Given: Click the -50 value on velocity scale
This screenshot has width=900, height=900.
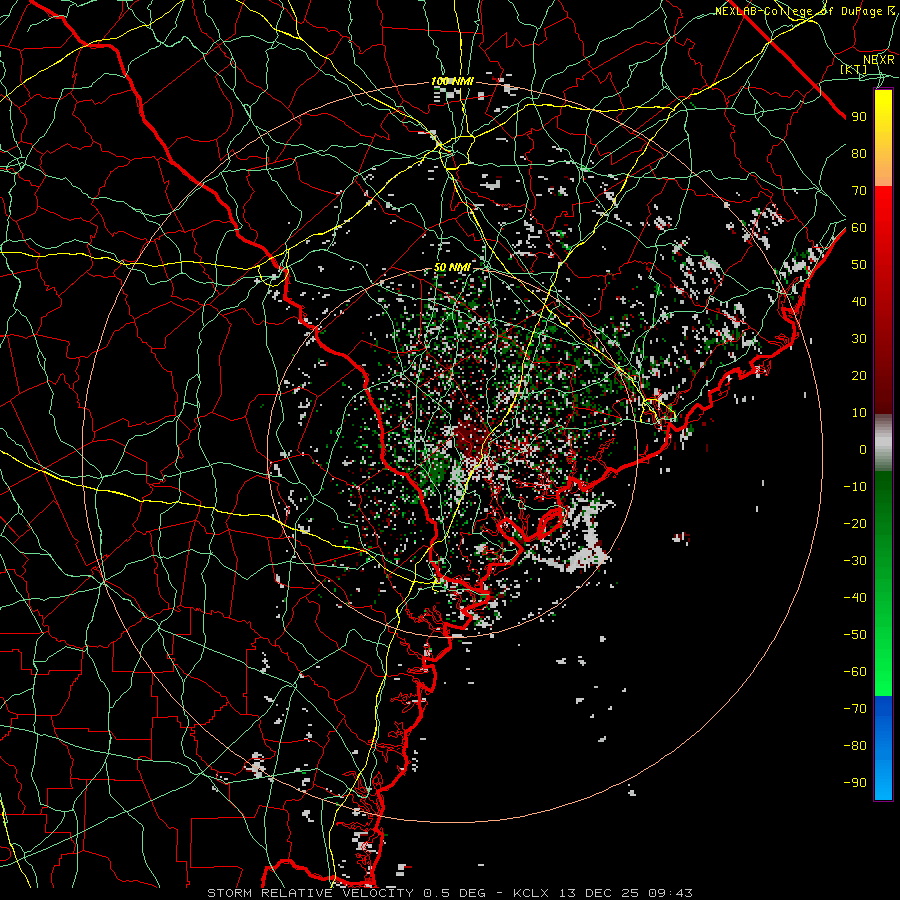Looking at the screenshot, I should click(x=855, y=635).
